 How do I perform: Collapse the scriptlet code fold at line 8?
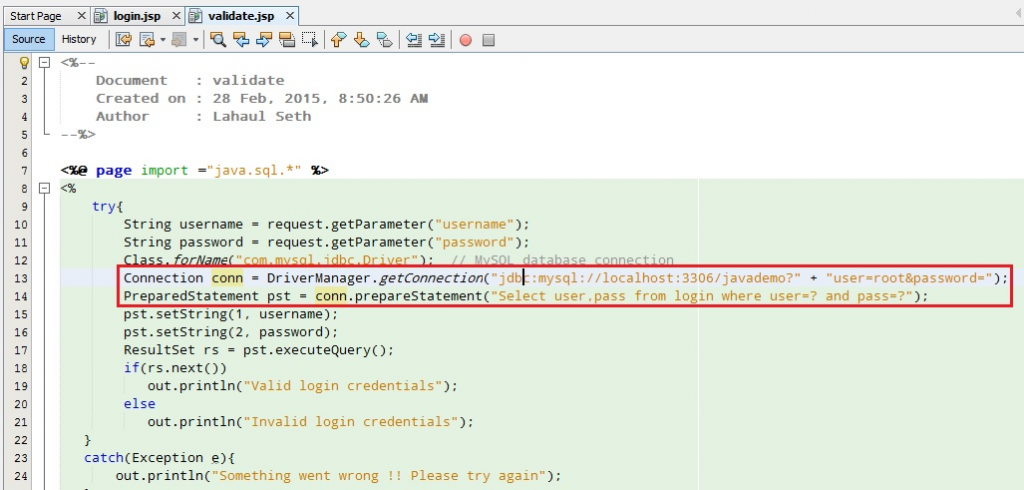44,188
